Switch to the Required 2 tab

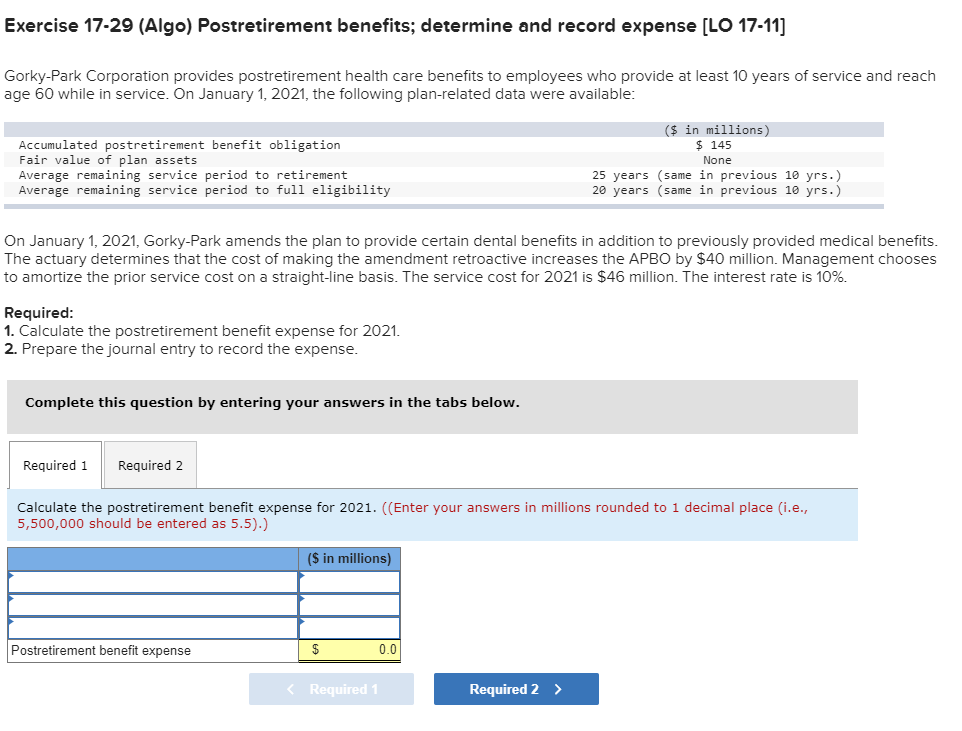[150, 465]
